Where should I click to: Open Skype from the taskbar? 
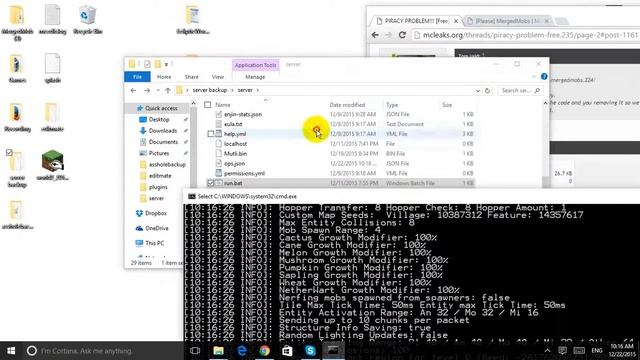310,351
